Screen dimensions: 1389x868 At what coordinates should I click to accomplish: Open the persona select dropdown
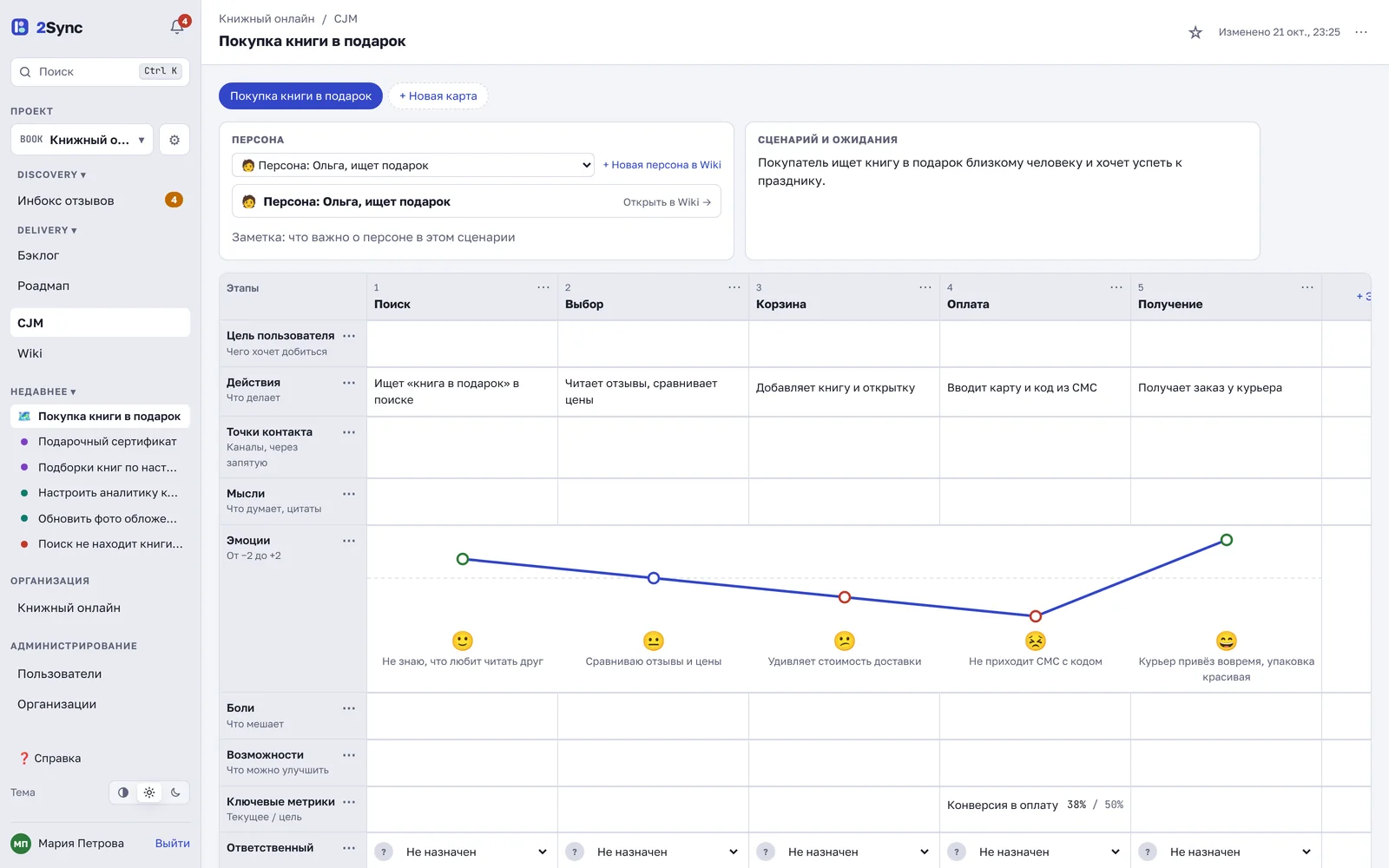413,165
